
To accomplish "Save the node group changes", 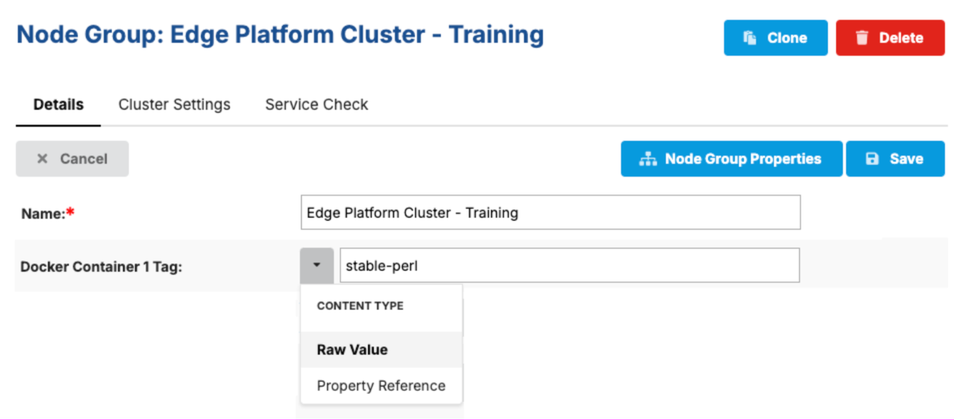I will click(895, 159).
